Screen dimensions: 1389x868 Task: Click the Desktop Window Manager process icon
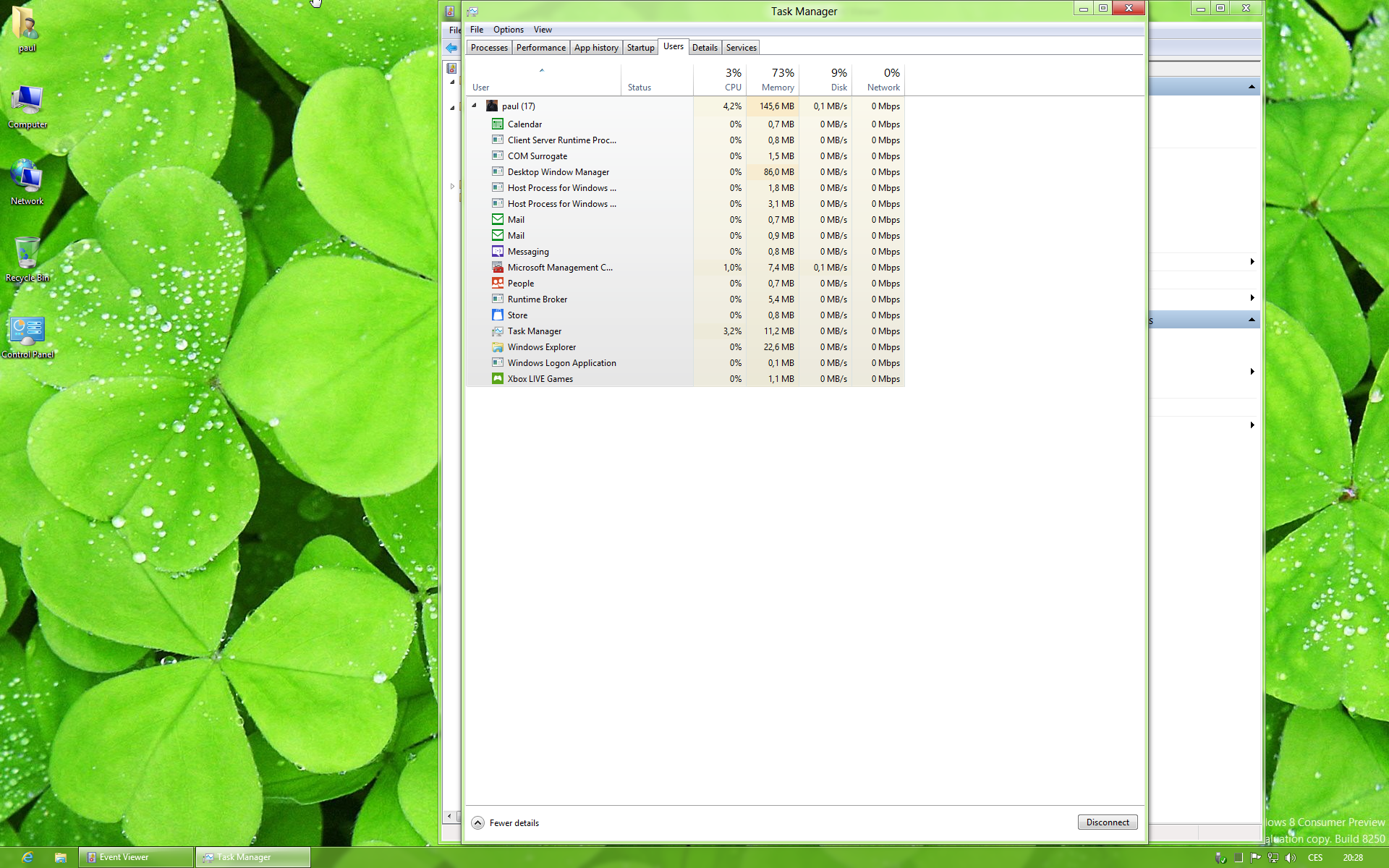tap(498, 172)
